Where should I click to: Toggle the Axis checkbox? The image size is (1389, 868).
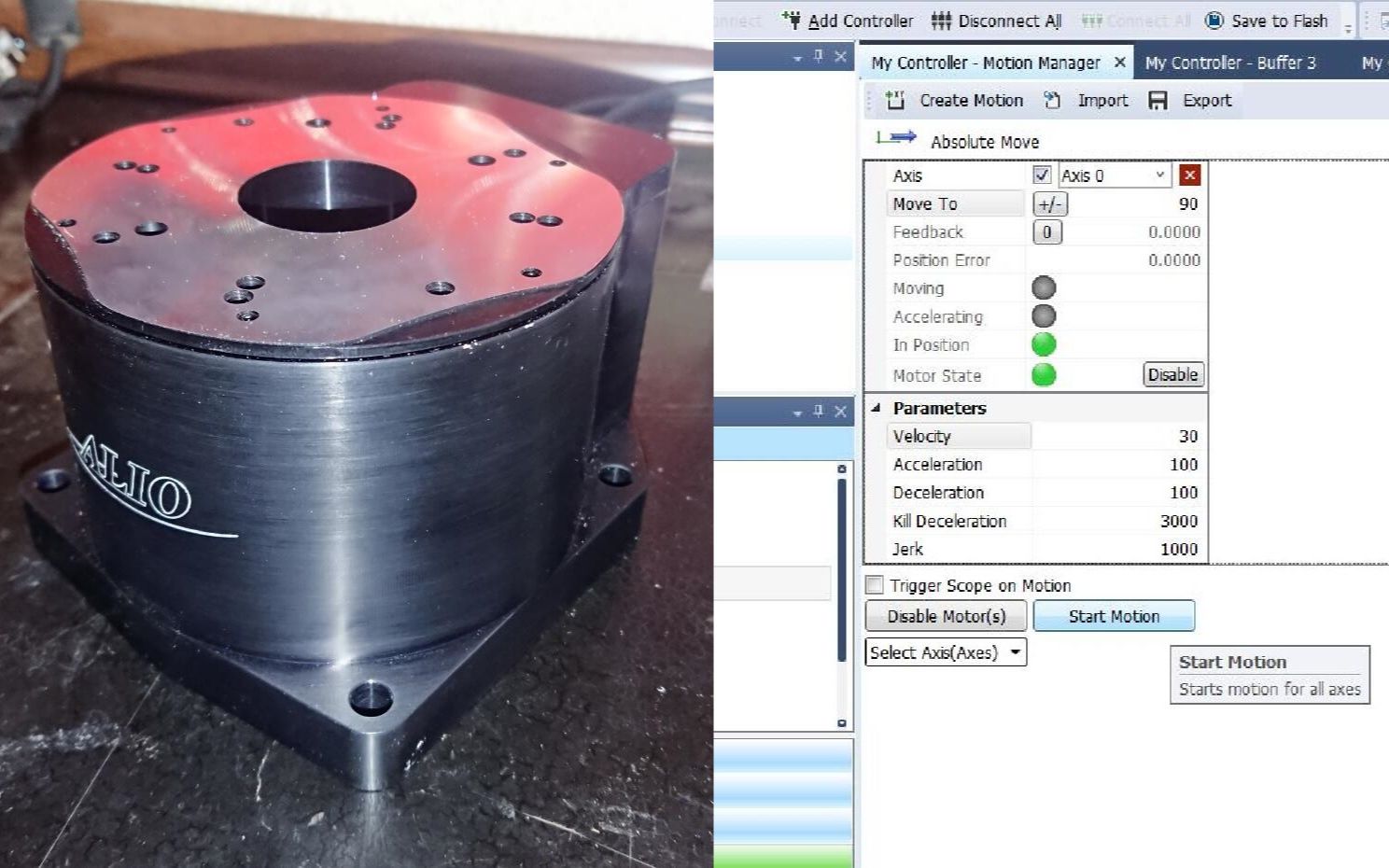(1043, 175)
